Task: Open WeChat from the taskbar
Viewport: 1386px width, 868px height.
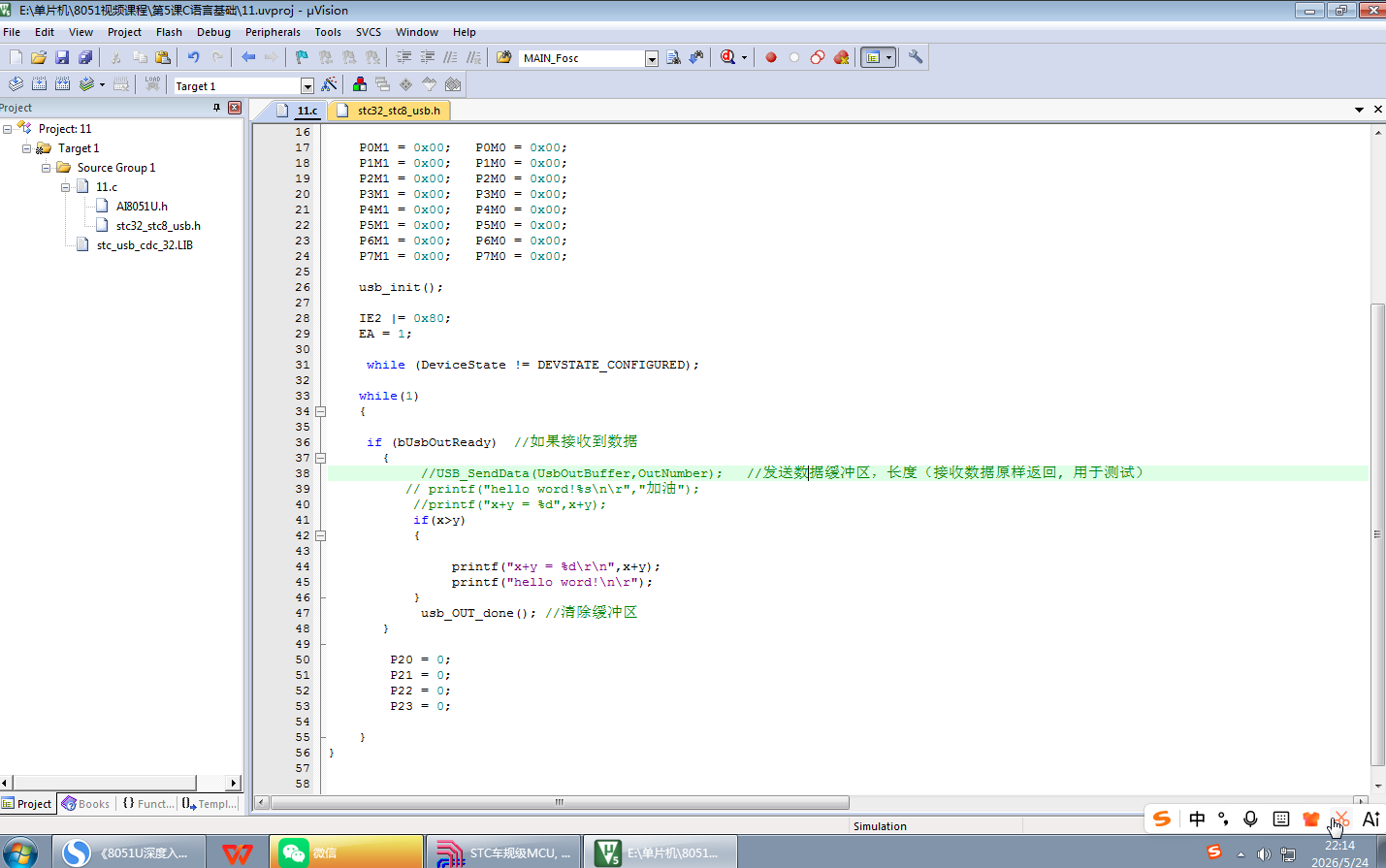Action: coord(346,852)
